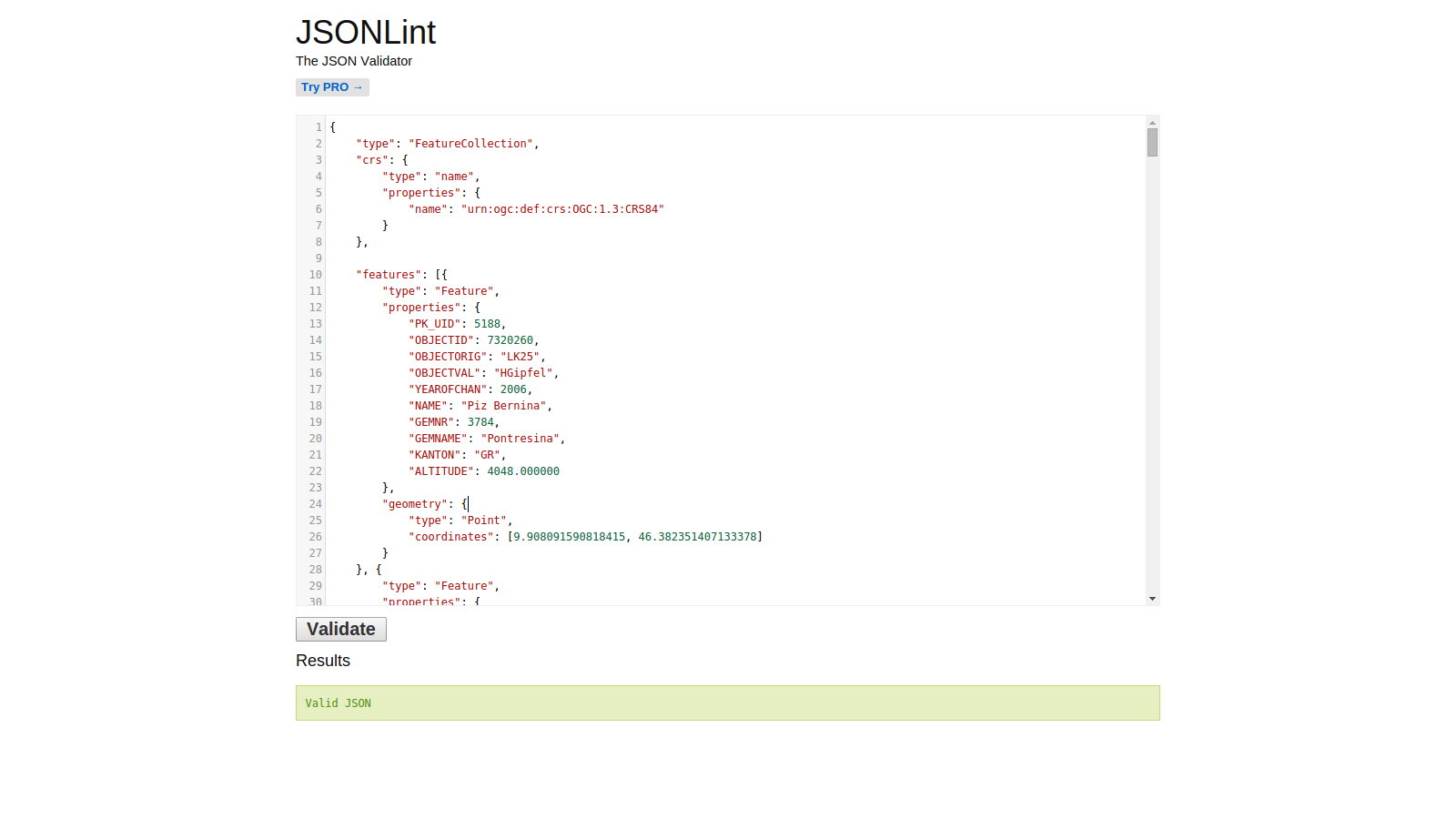Click the "name" value on line 4
The image size is (1456, 819).
[454, 177]
